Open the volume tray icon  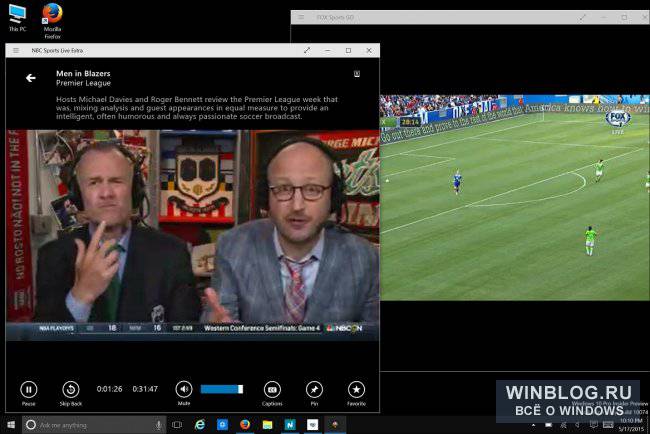click(x=578, y=425)
